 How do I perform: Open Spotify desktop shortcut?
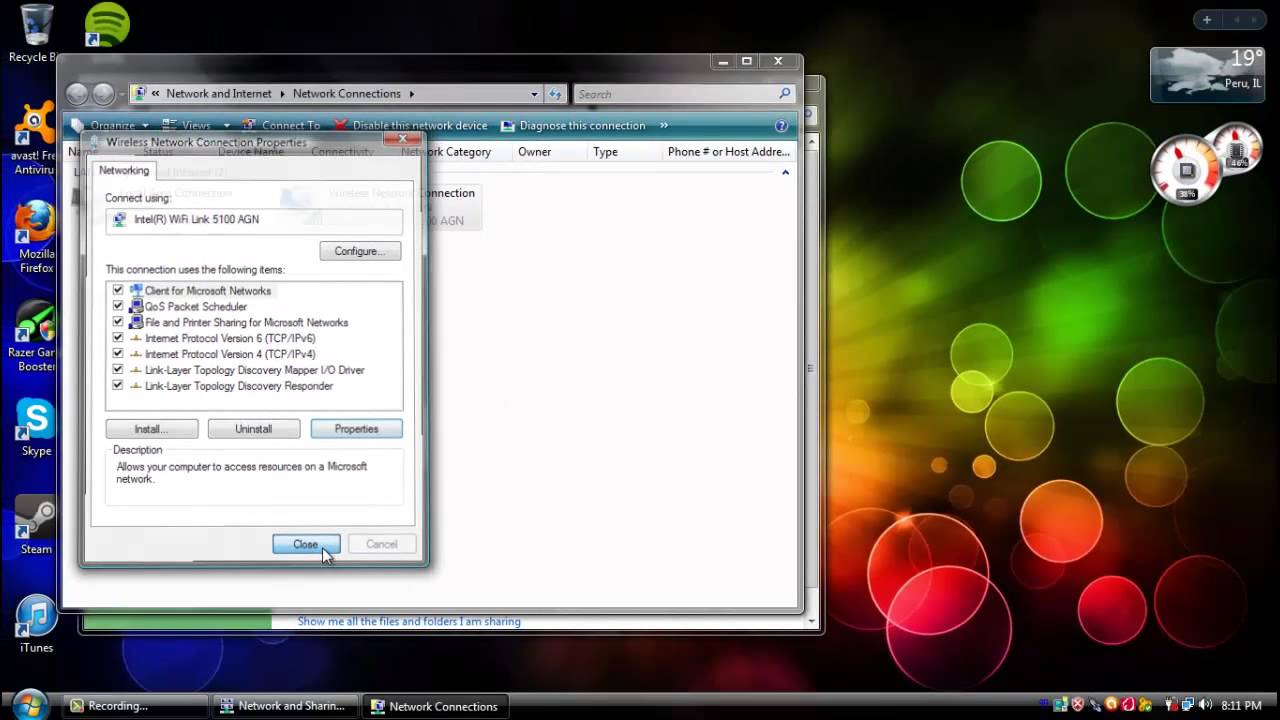click(x=107, y=25)
